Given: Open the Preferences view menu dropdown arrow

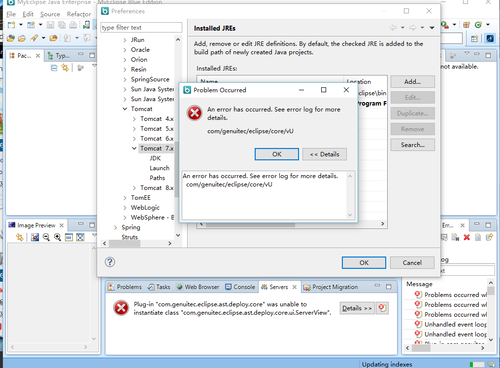Looking at the screenshot, I should [432, 28].
